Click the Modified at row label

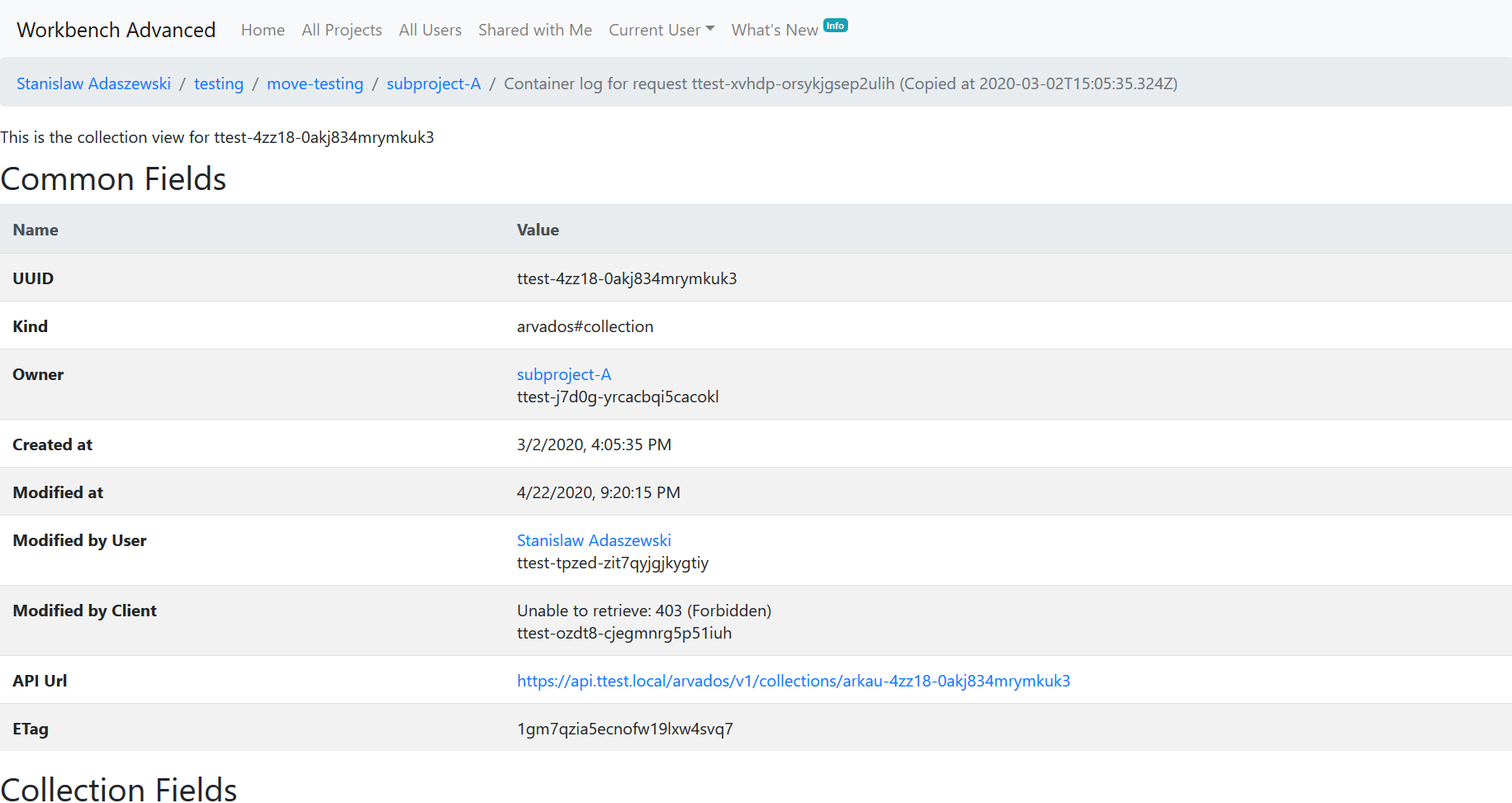pyautogui.click(x=58, y=492)
